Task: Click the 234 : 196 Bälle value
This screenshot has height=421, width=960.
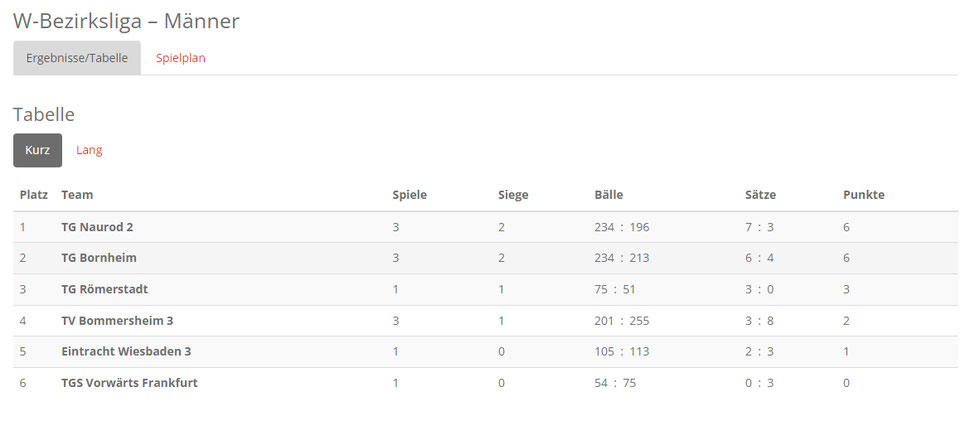Action: point(621,227)
